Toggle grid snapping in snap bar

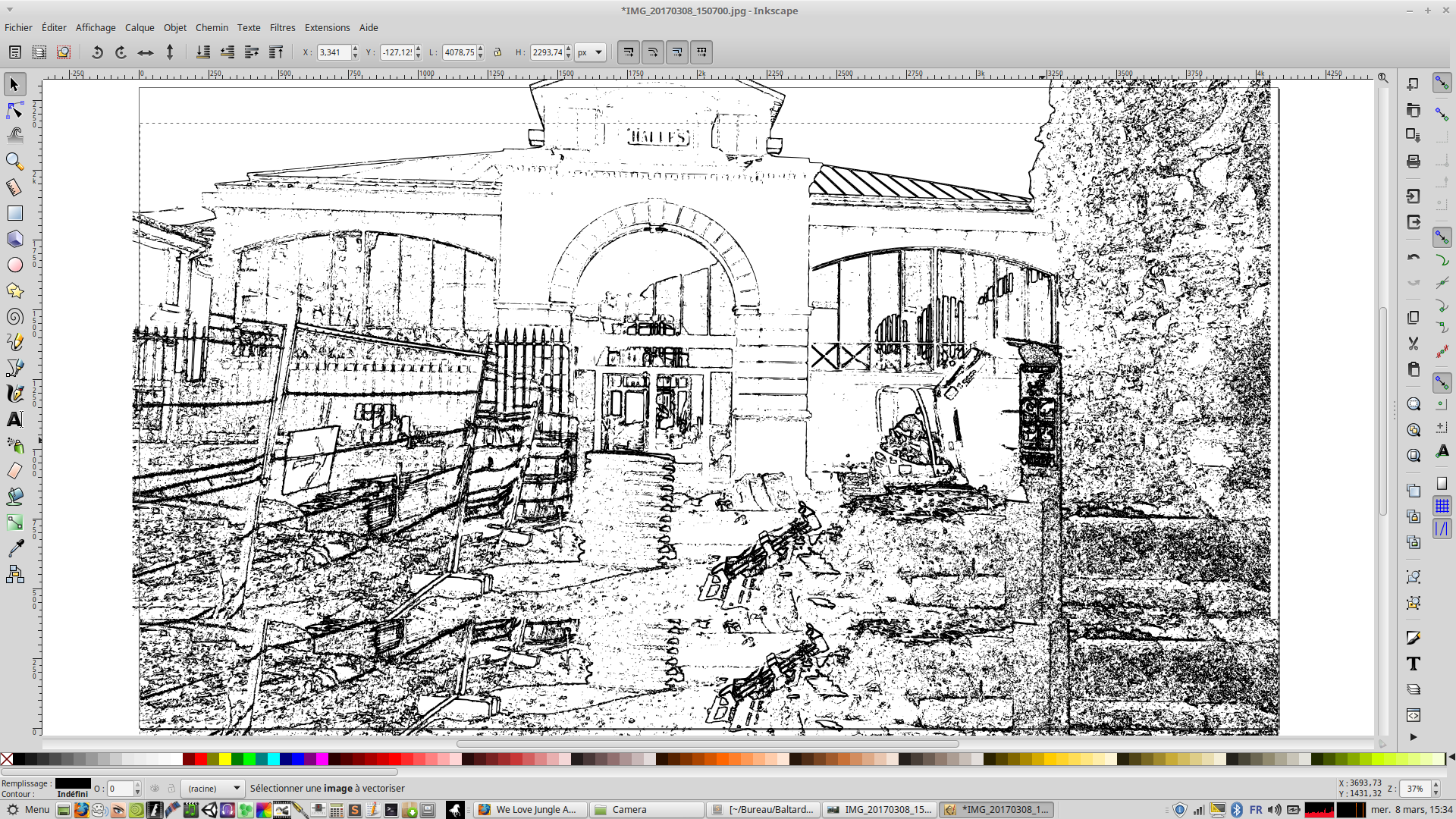point(1442,506)
